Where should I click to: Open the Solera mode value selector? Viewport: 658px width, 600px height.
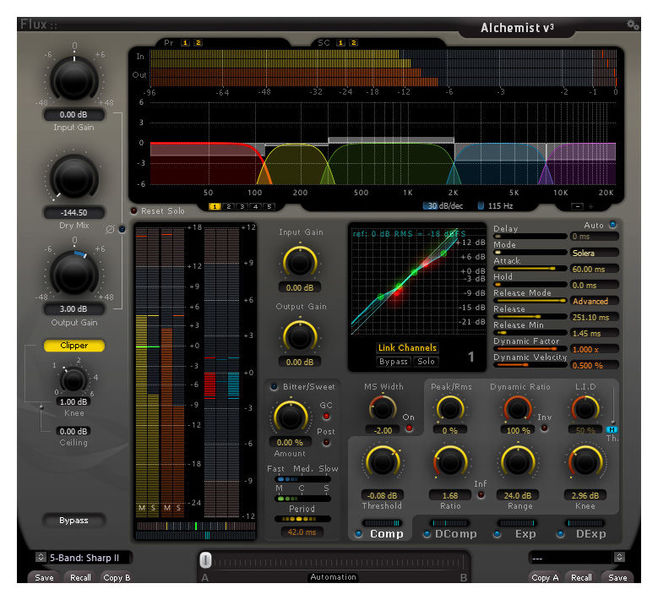594,253
